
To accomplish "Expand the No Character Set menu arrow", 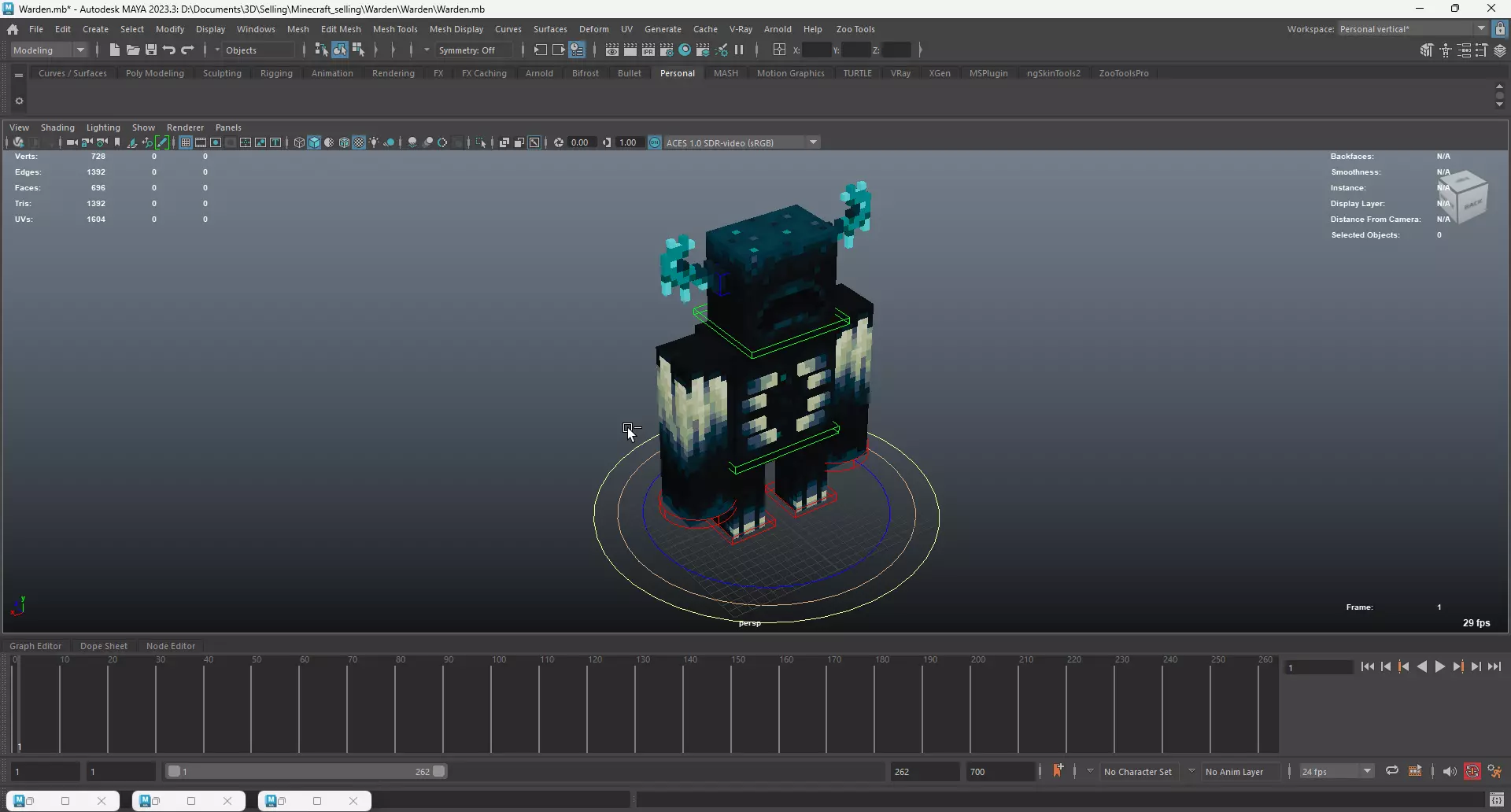I will point(1090,771).
